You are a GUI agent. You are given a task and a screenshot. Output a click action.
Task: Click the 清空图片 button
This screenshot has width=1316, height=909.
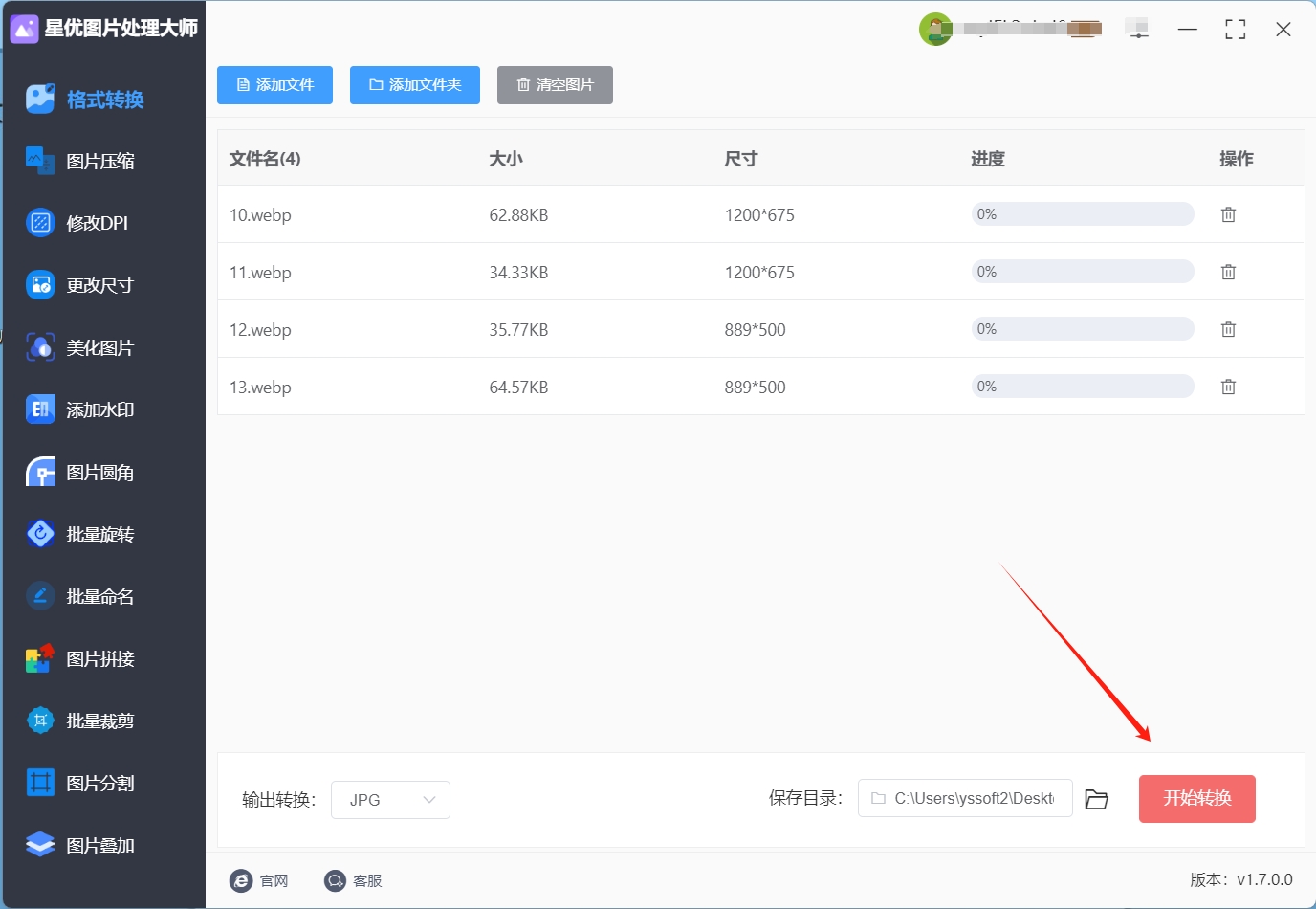point(555,85)
